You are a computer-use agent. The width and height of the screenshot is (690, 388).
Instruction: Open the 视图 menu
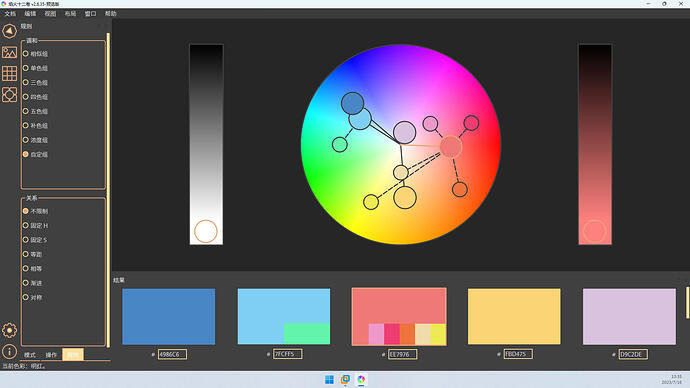(50, 14)
